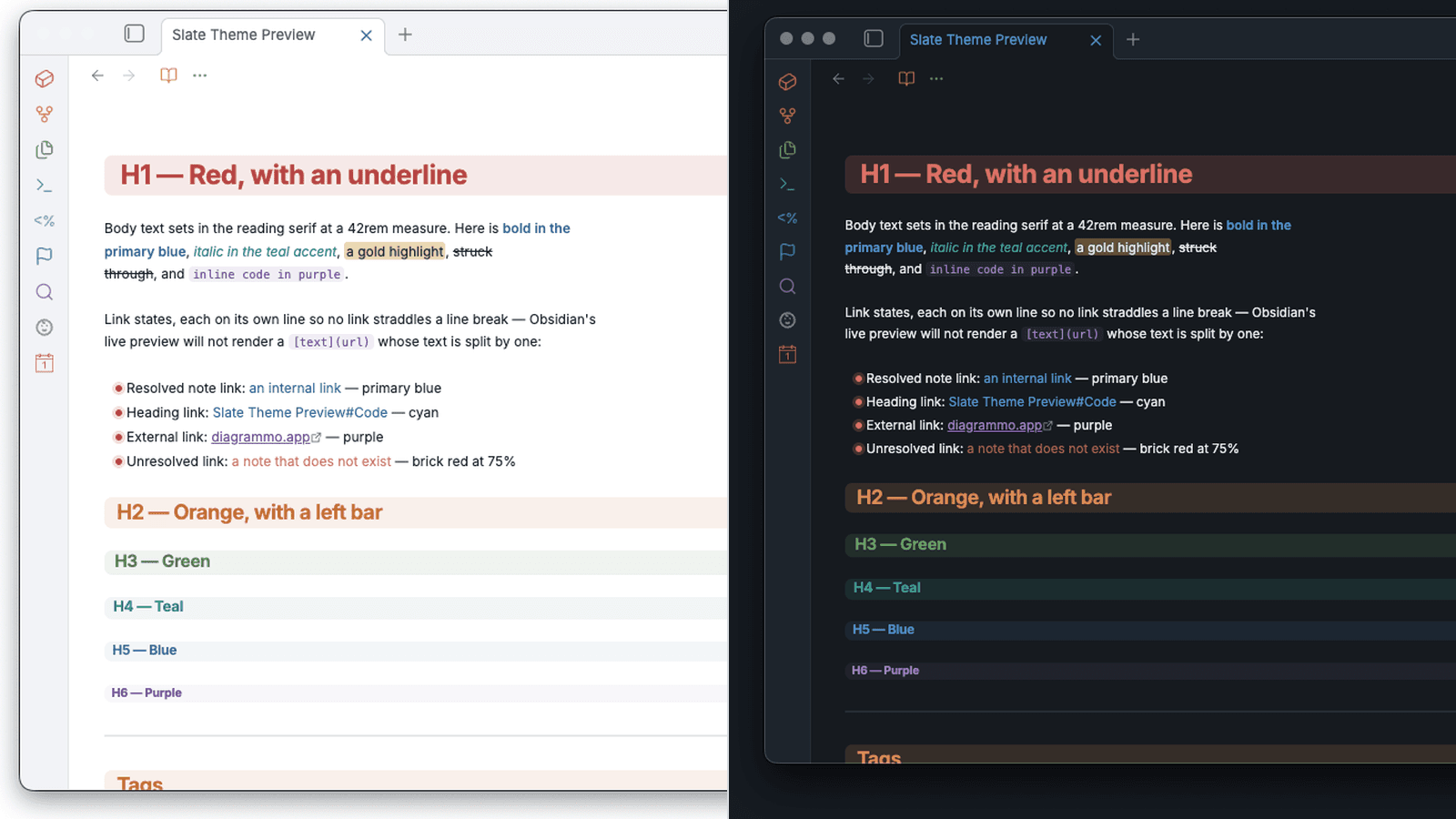Switch to reading view book icon in the light window
This screenshot has width=1456, height=819.
coord(168,76)
